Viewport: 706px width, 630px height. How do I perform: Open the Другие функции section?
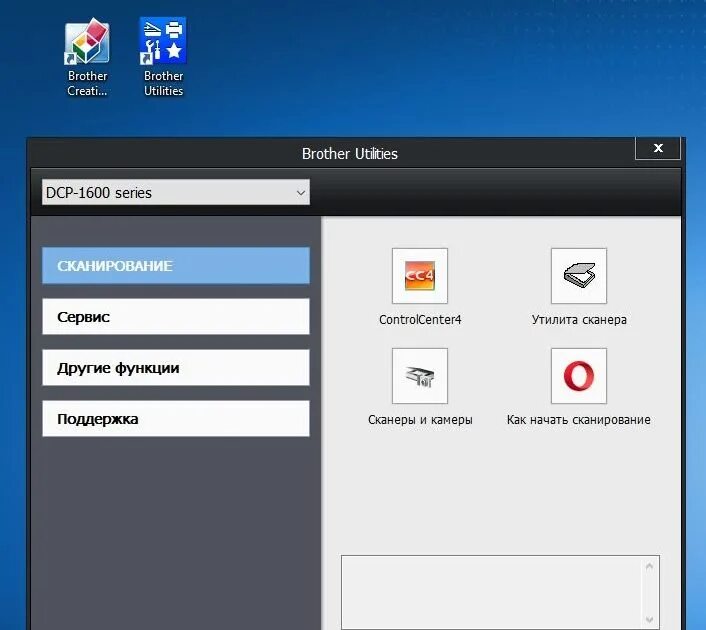pyautogui.click(x=176, y=367)
